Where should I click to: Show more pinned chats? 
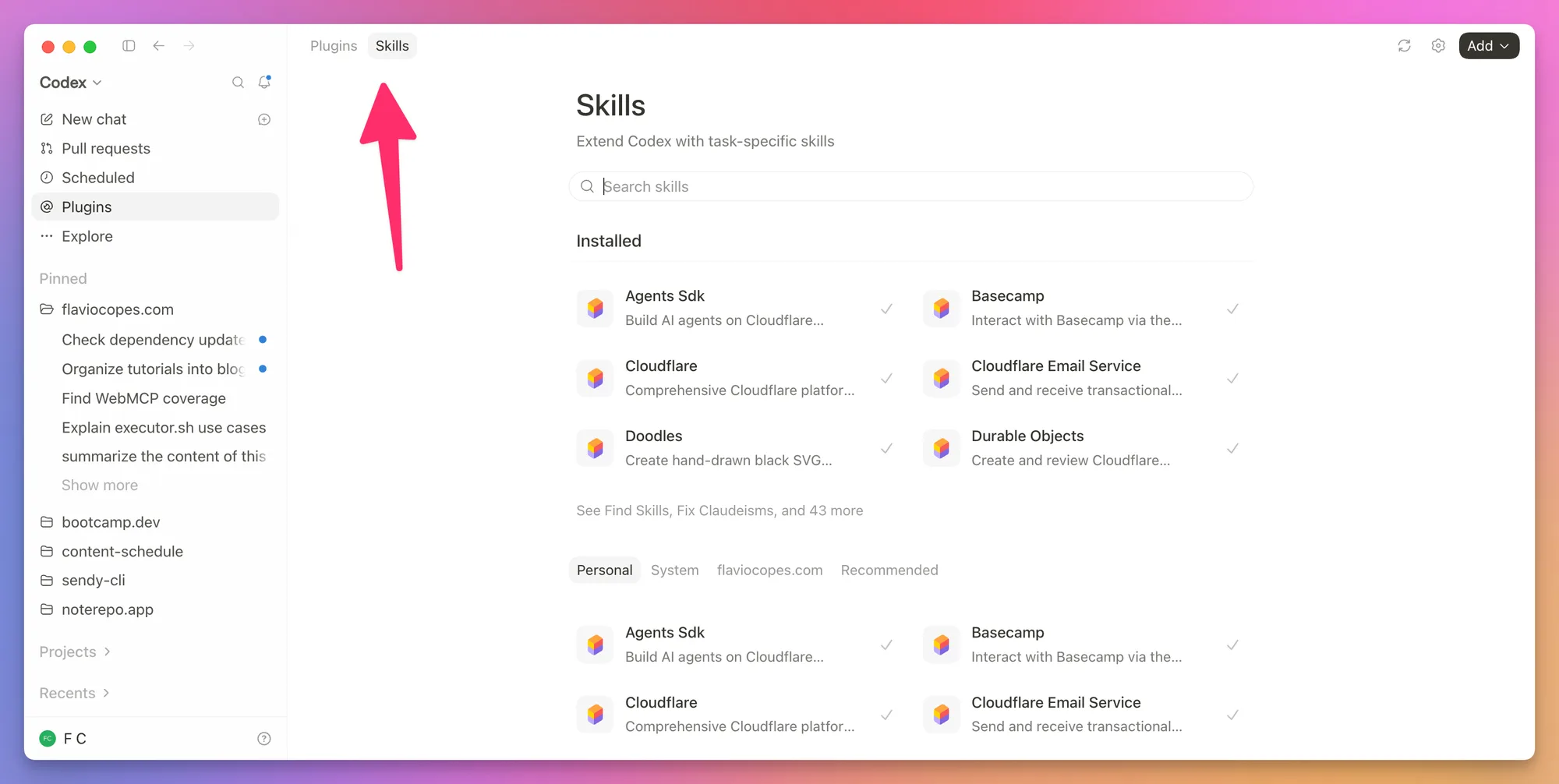click(x=100, y=485)
